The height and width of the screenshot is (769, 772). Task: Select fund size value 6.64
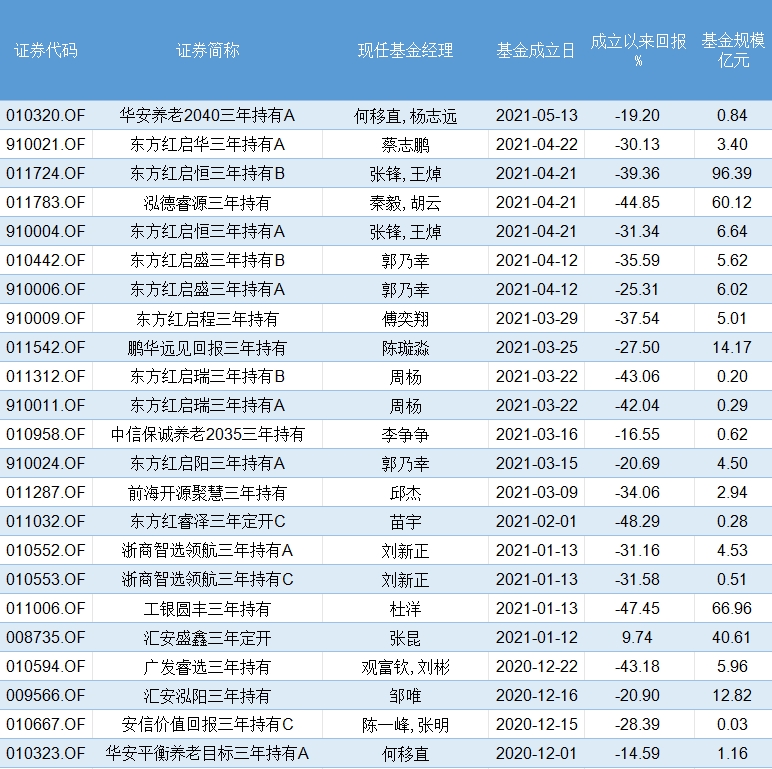pos(732,232)
